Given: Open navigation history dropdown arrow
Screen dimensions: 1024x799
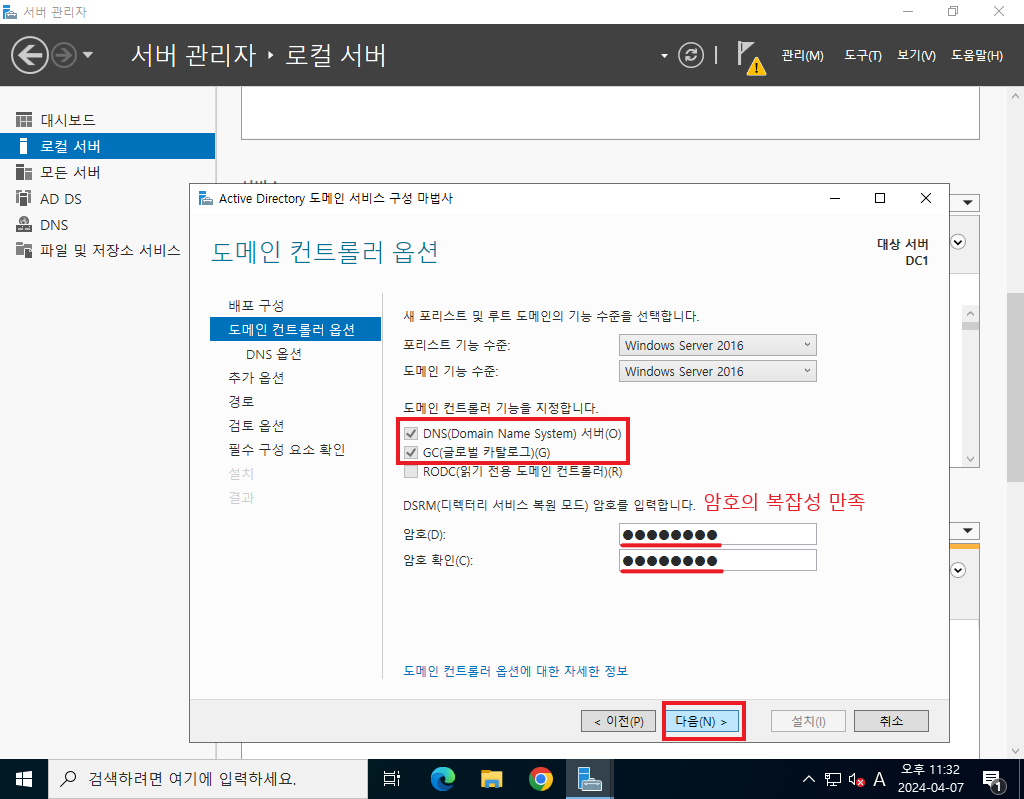Looking at the screenshot, I should click(88, 56).
